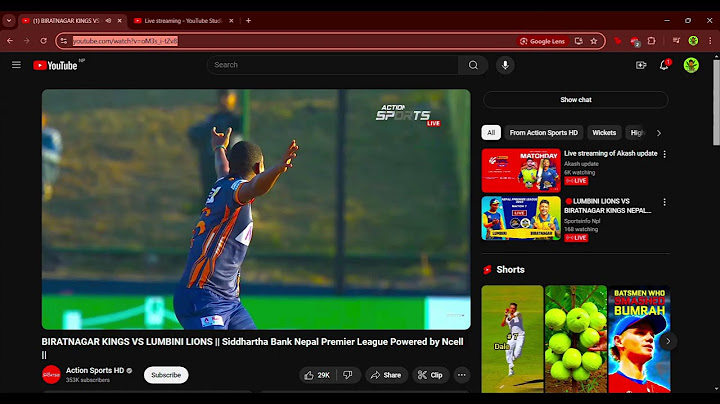Create a clip with Clip button
720x404 pixels.
coord(430,375)
